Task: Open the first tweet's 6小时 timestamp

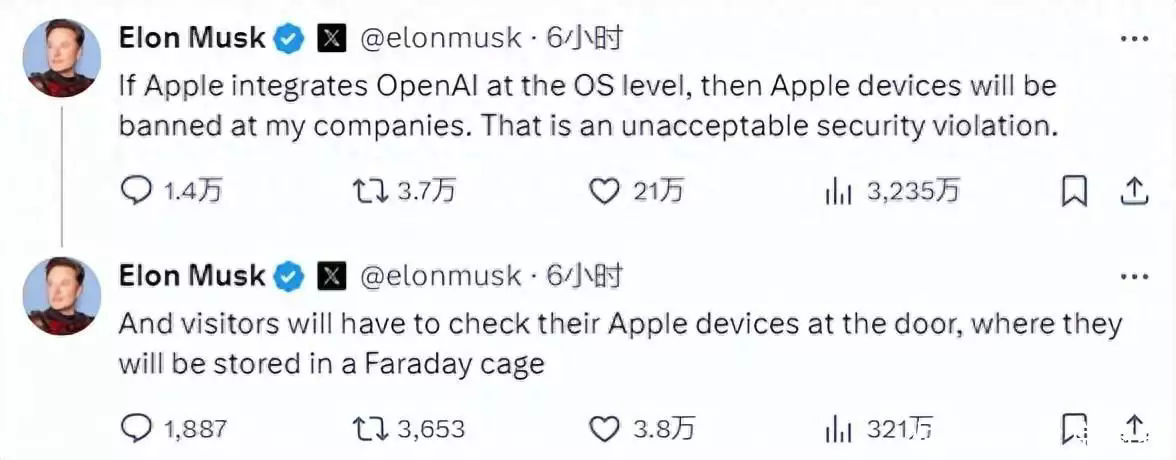Action: [584, 39]
